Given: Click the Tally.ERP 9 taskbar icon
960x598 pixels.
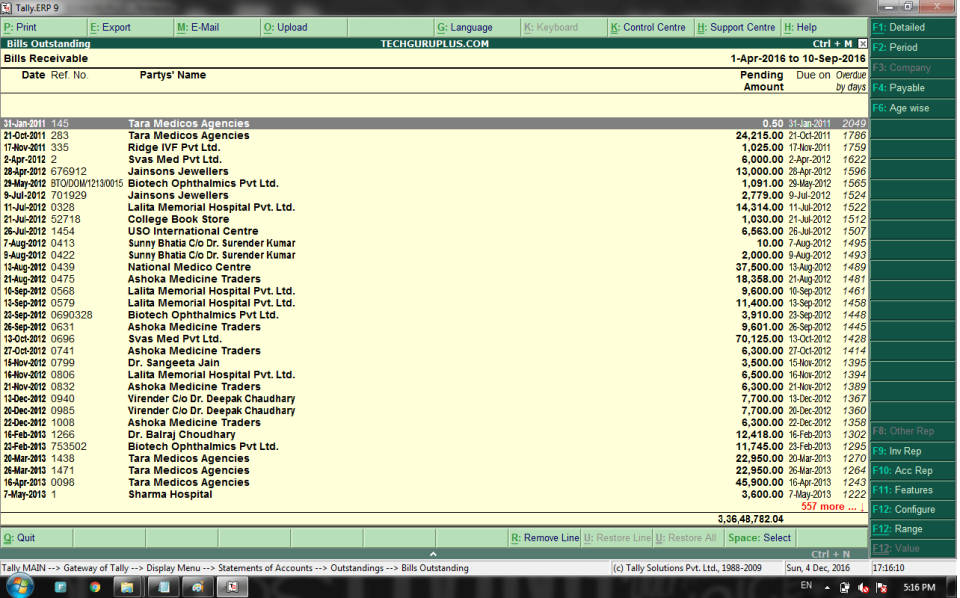Looking at the screenshot, I should 233,587.
